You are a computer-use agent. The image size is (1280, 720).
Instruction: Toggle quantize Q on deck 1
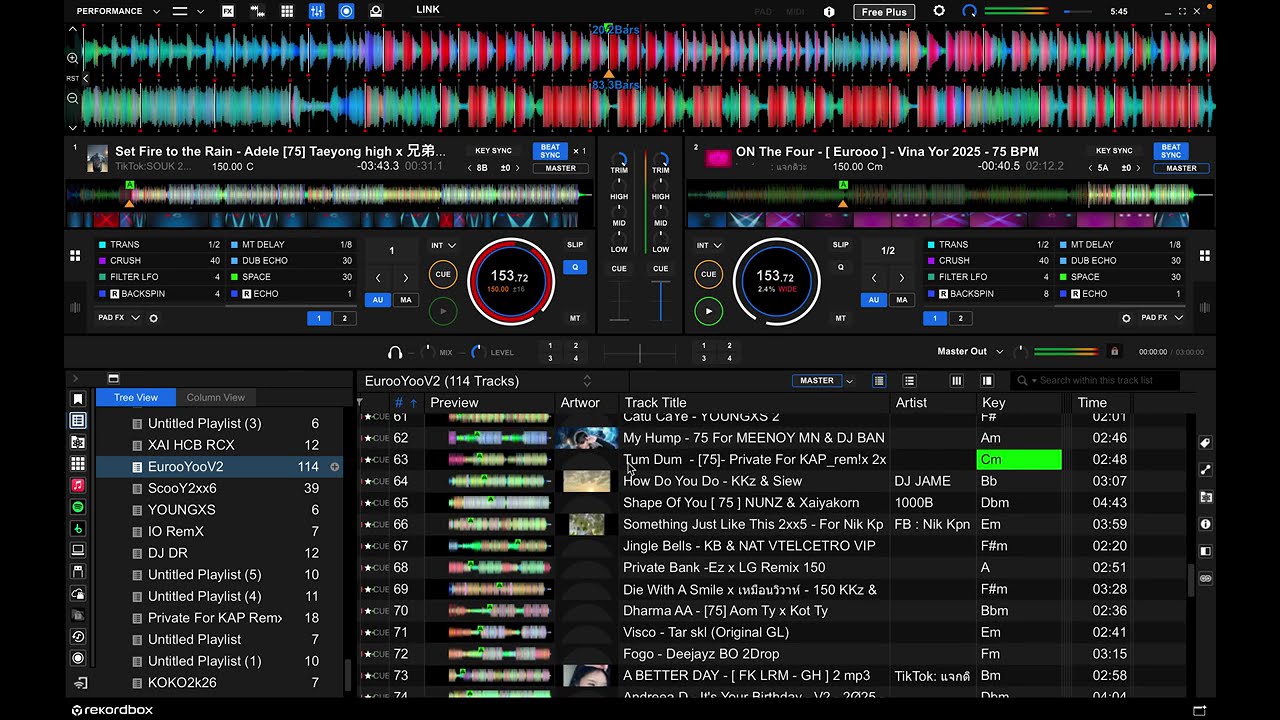click(575, 267)
